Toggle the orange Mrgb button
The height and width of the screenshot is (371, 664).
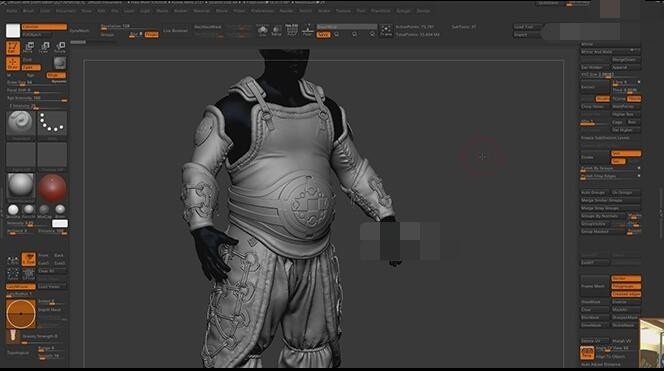coord(56,75)
